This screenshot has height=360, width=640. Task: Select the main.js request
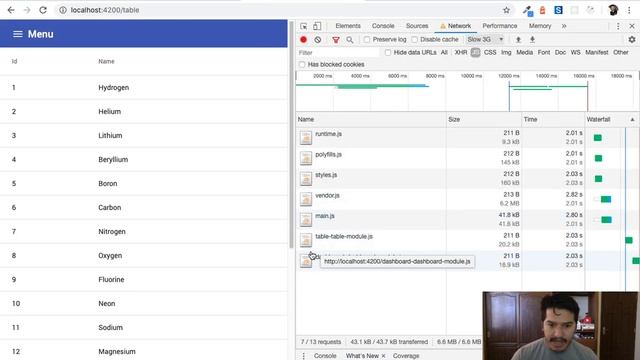point(325,216)
